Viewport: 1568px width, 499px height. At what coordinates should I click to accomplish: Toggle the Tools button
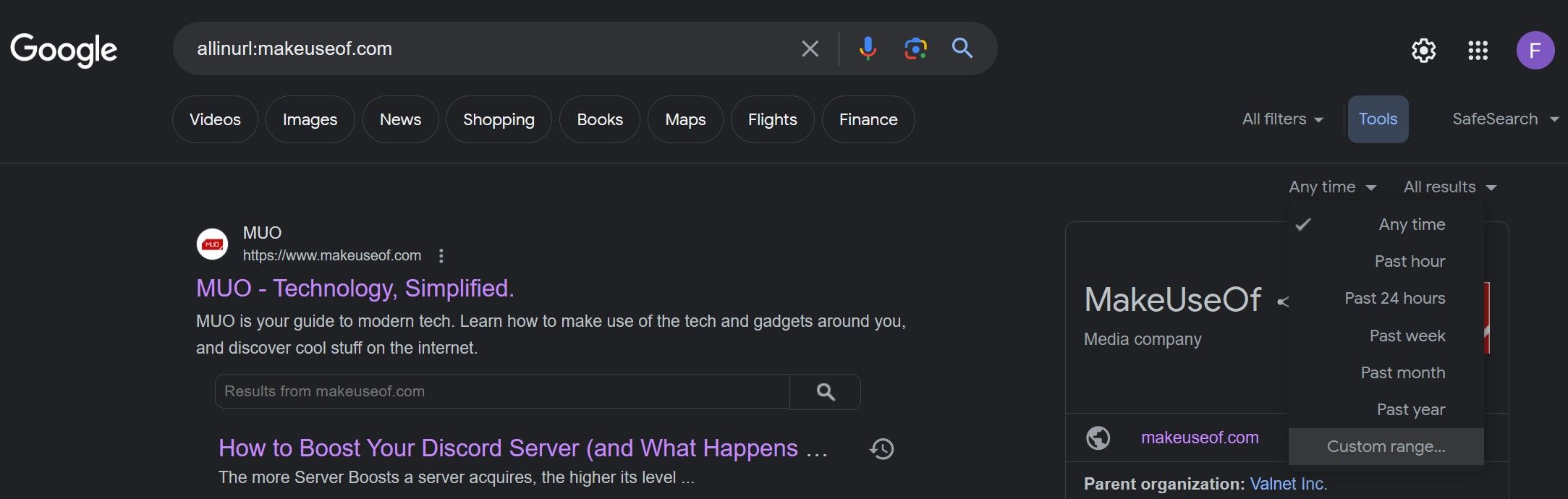[x=1378, y=119]
